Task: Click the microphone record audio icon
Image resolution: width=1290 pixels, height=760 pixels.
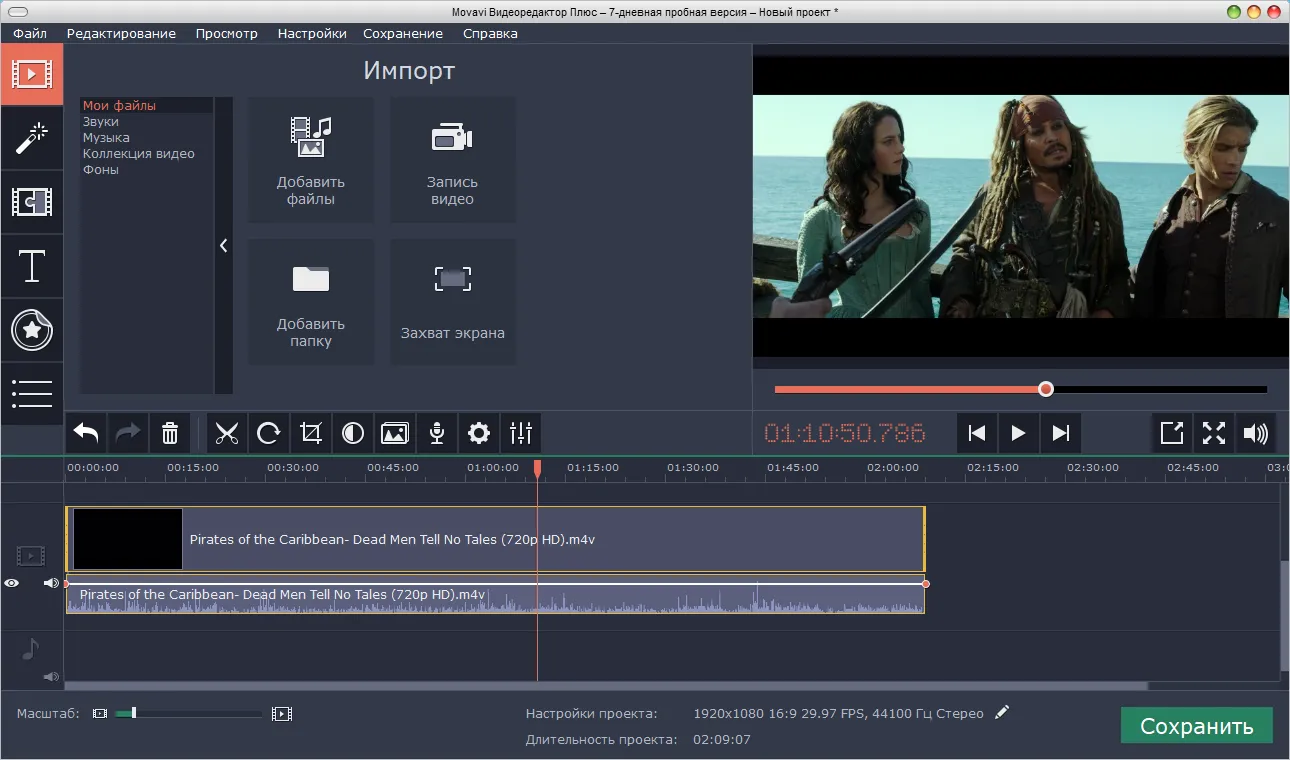Action: [437, 433]
